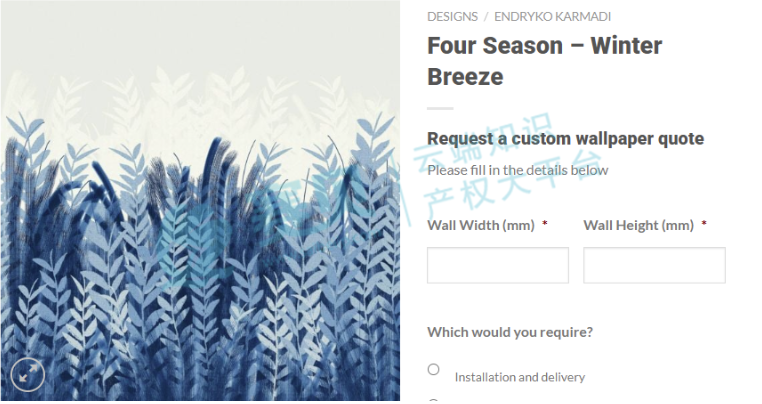Select the Installation and delivery radio button

[x=434, y=369]
